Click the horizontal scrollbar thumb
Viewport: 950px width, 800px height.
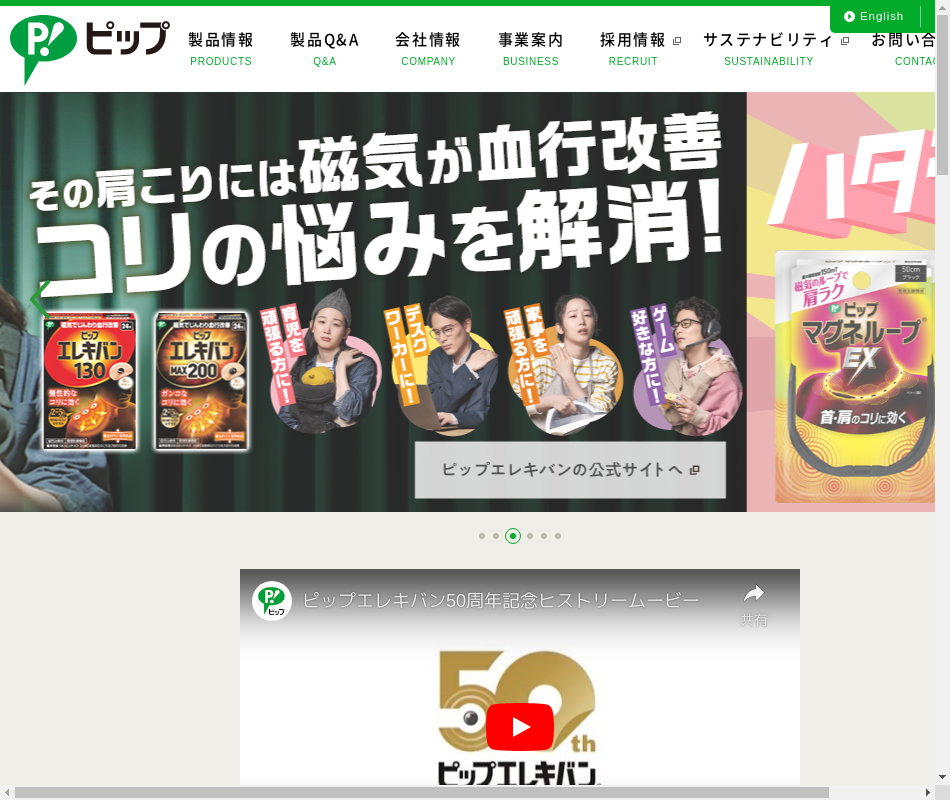(422, 793)
